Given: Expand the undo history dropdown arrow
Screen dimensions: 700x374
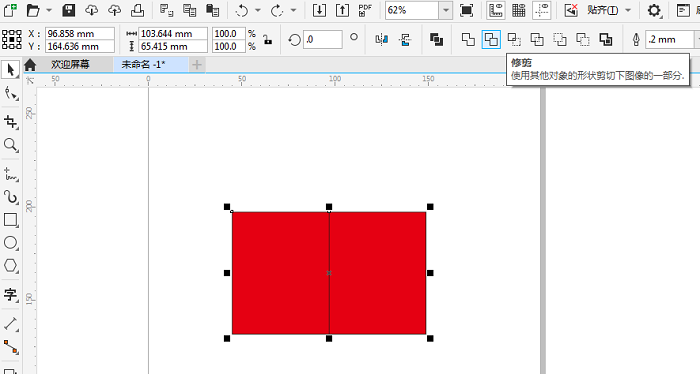Looking at the screenshot, I should [x=258, y=10].
